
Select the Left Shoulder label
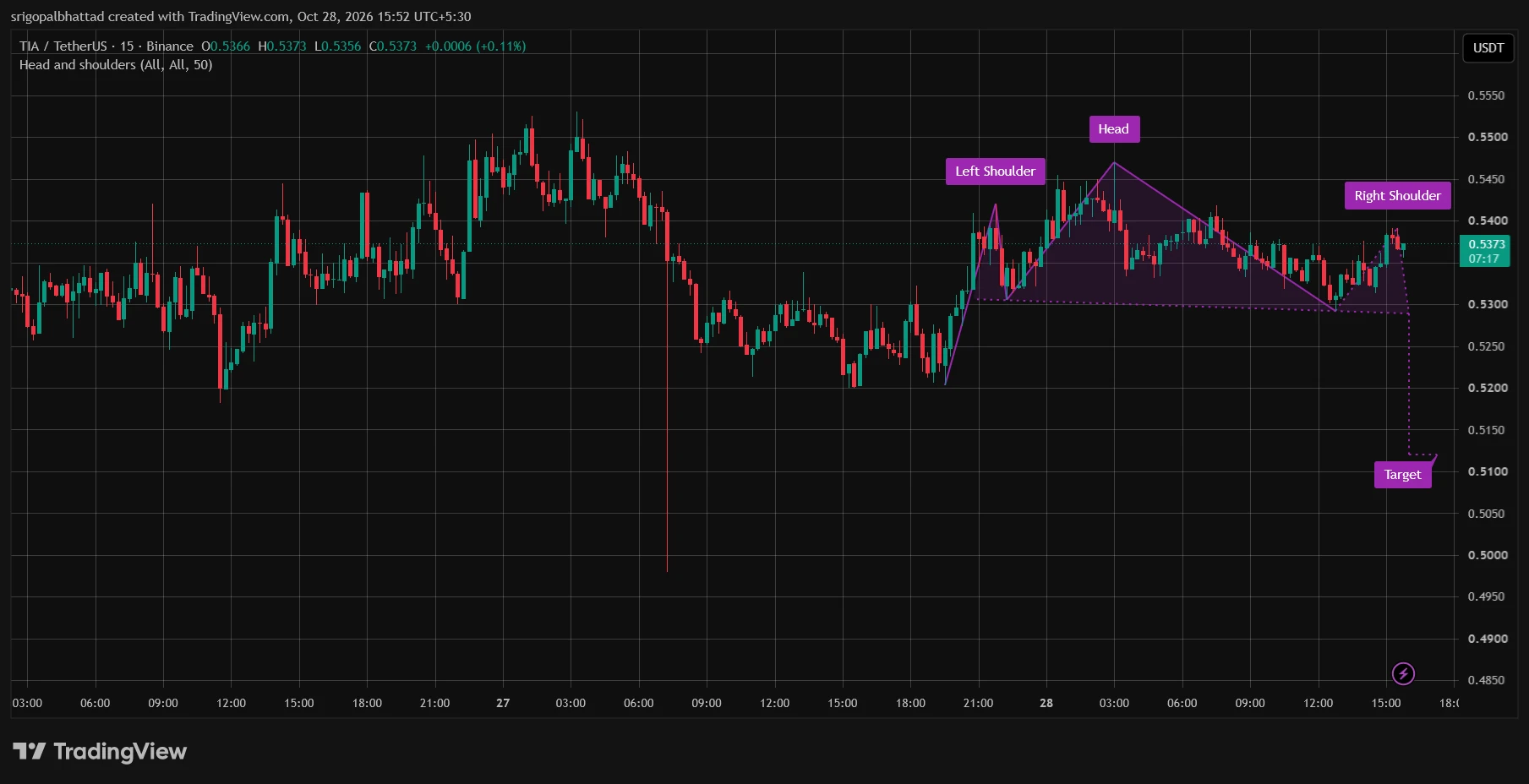point(995,171)
